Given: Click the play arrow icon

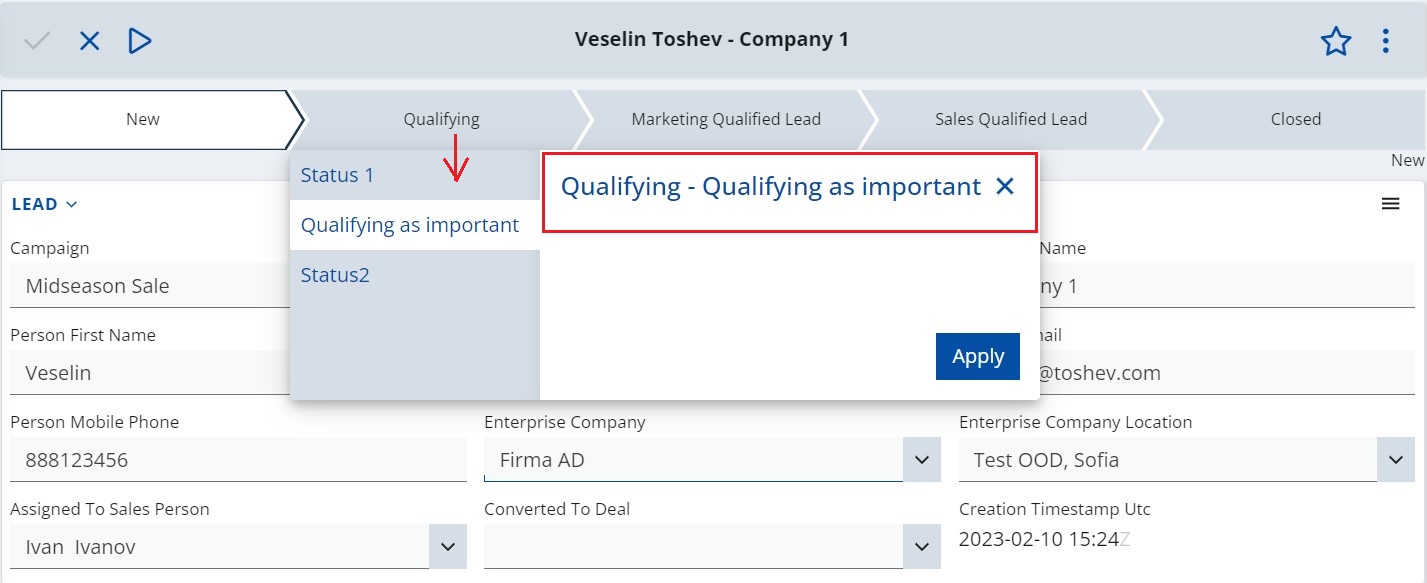Looking at the screenshot, I should pyautogui.click(x=140, y=41).
